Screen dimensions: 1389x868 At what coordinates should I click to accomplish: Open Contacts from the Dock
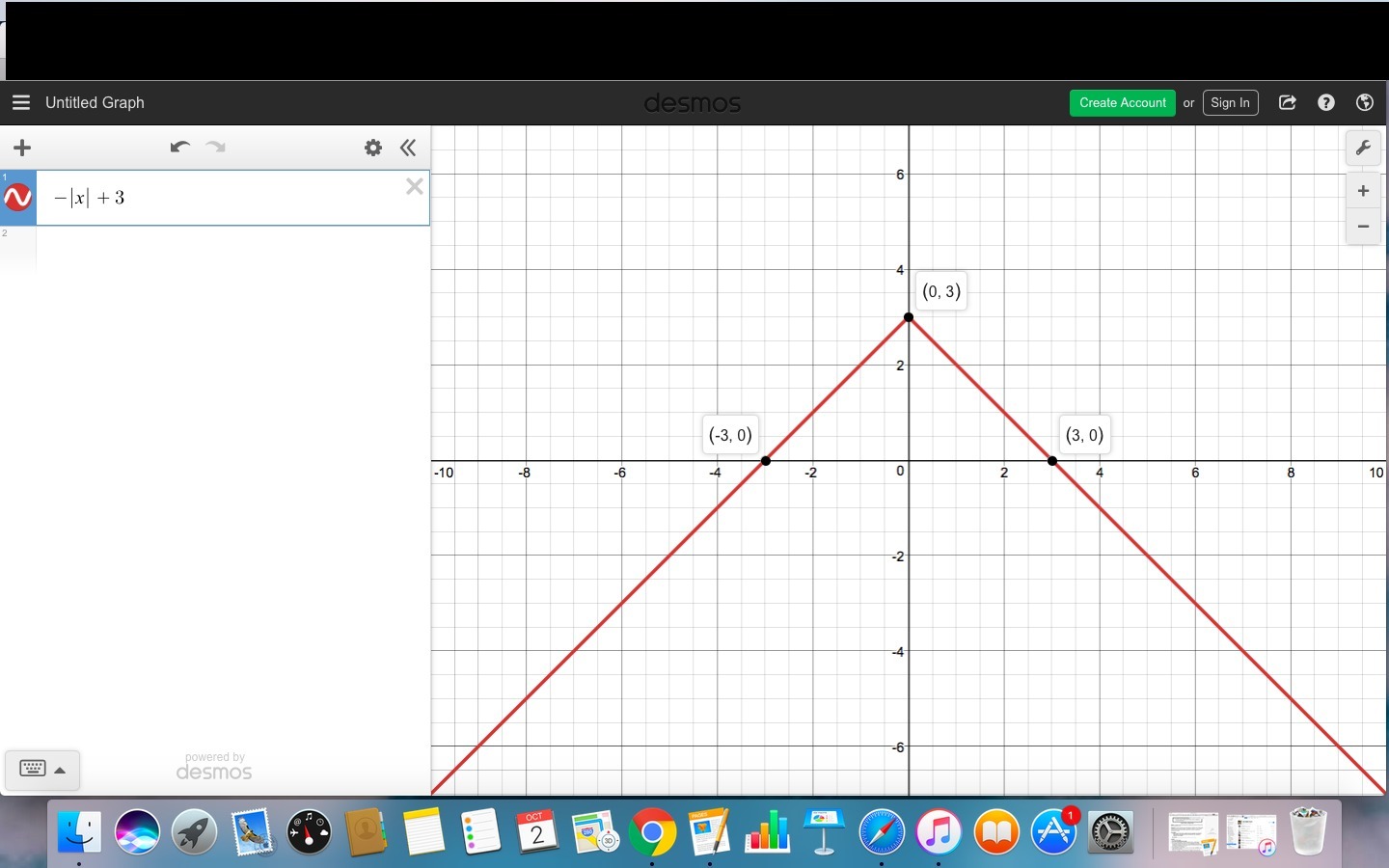coord(367,831)
